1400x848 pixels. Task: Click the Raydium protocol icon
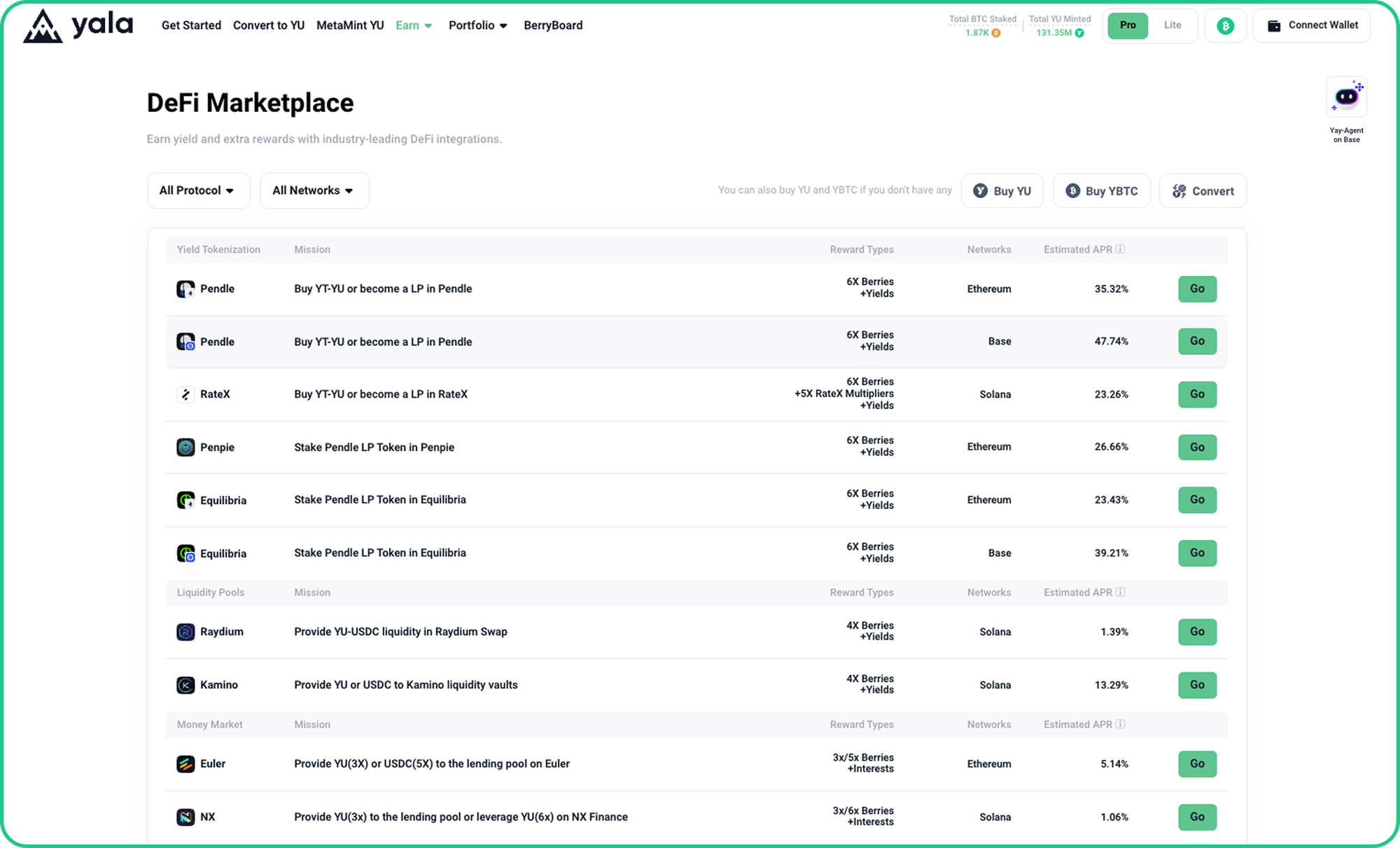pos(185,632)
